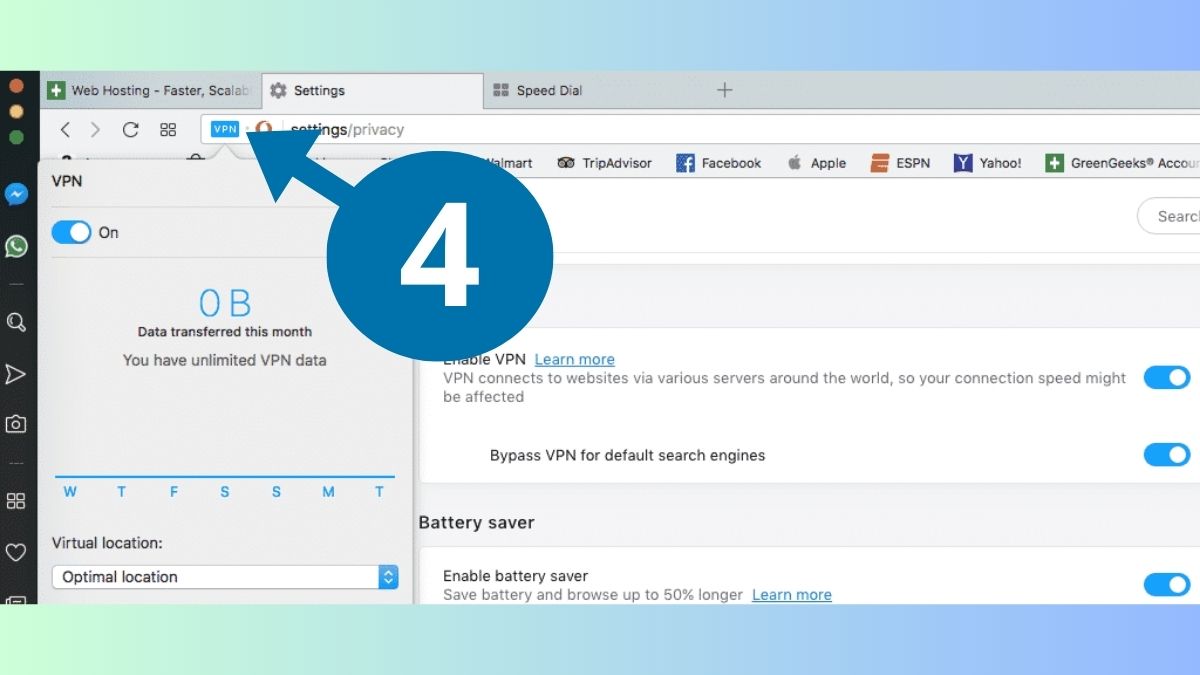This screenshot has height=675, width=1200.
Task: Open WhatsApp in the sidebar
Action: 16,246
